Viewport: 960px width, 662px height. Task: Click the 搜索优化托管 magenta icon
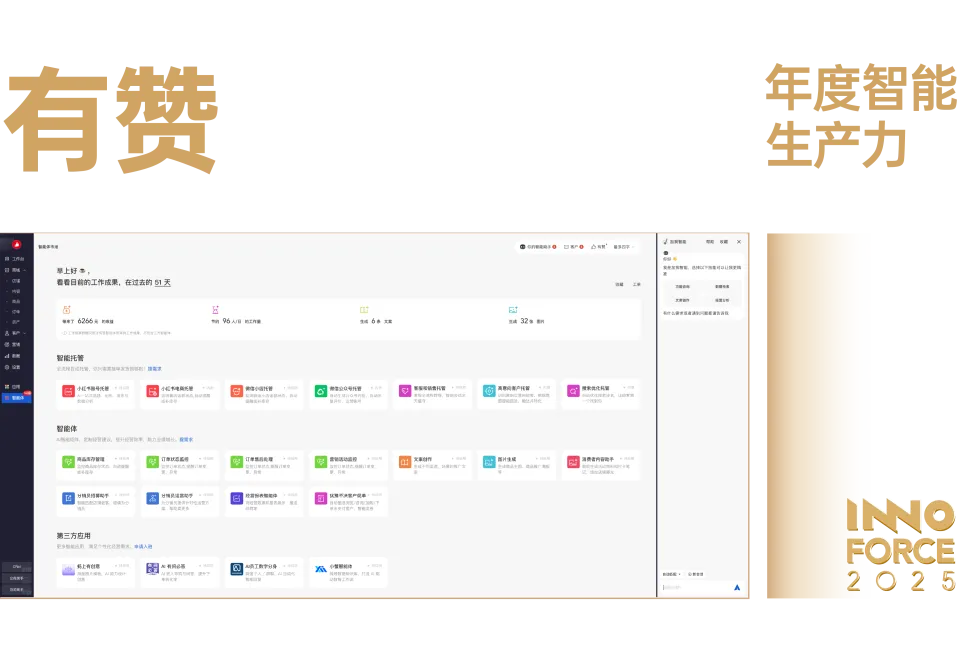573,392
